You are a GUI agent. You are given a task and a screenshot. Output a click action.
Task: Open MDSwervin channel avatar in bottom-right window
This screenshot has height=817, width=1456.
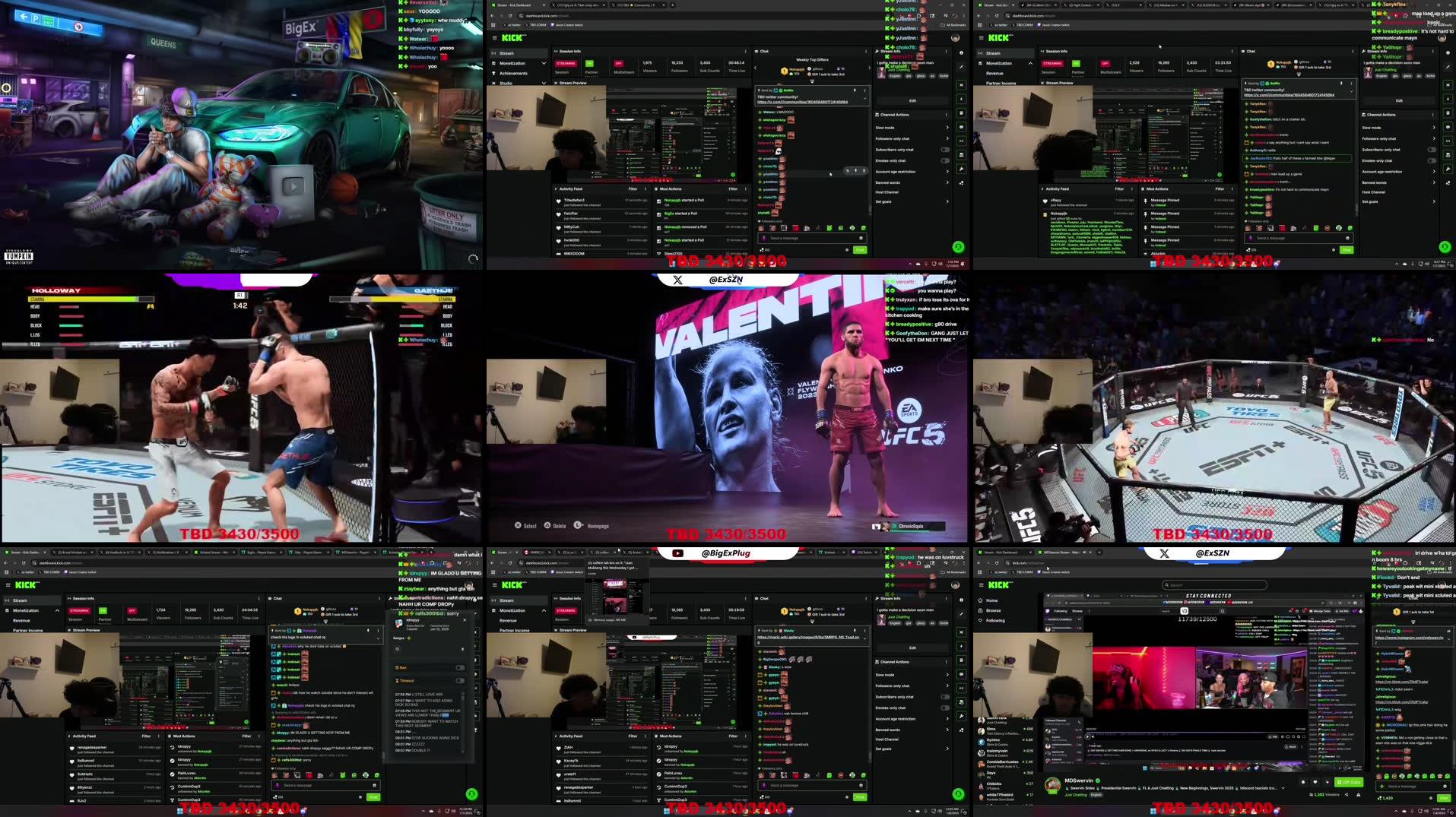pyautogui.click(x=1053, y=785)
